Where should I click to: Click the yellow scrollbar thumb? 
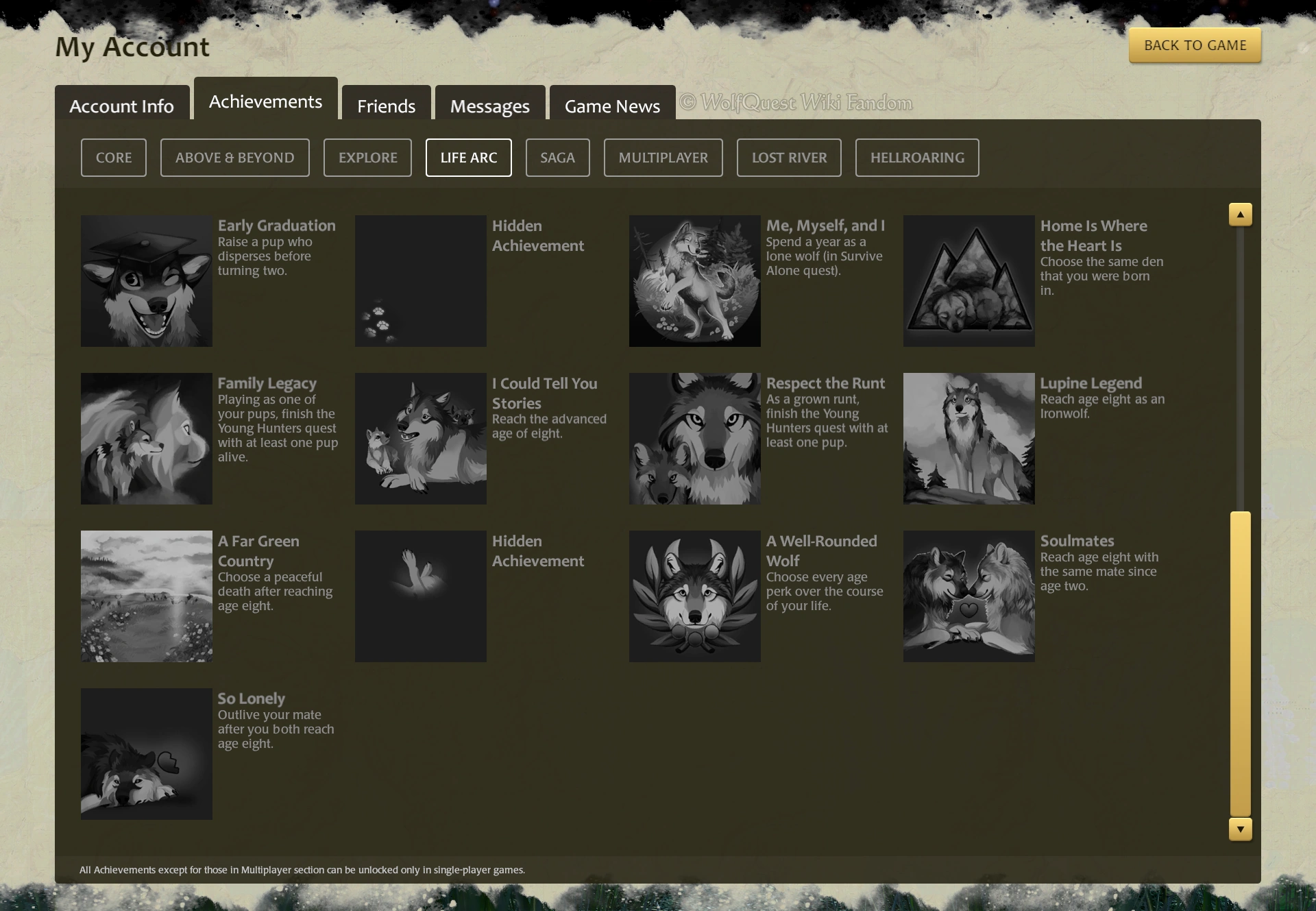tap(1240, 664)
